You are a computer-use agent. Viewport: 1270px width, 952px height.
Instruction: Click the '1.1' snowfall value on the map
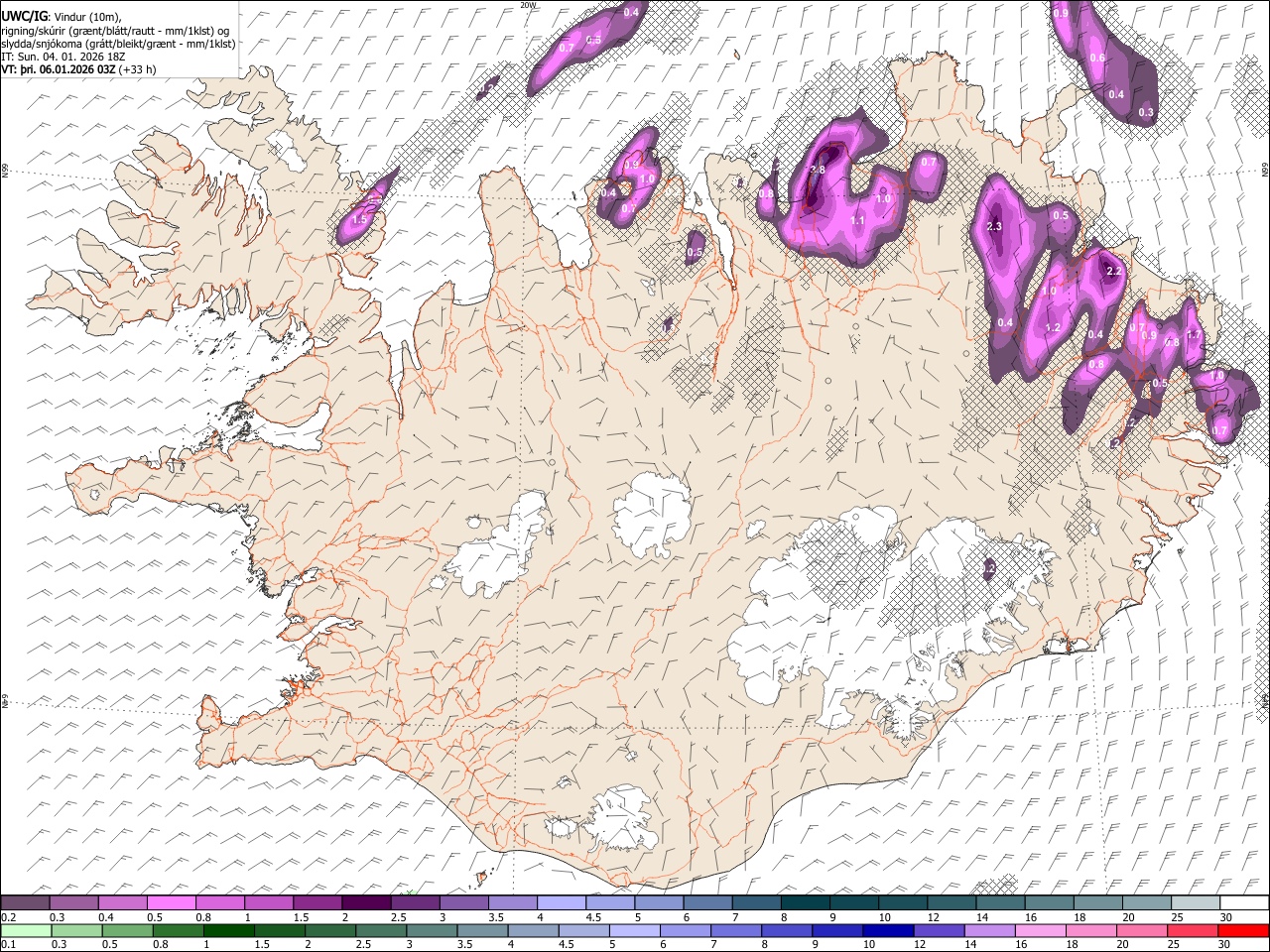[858, 221]
